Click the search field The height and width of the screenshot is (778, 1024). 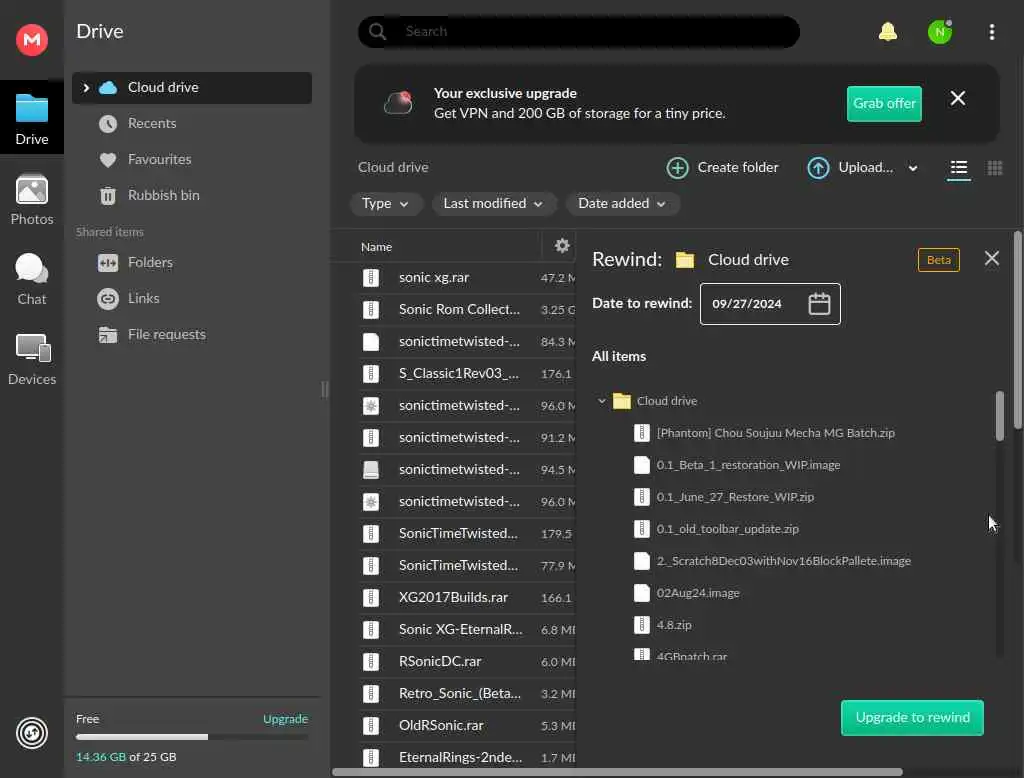(578, 31)
